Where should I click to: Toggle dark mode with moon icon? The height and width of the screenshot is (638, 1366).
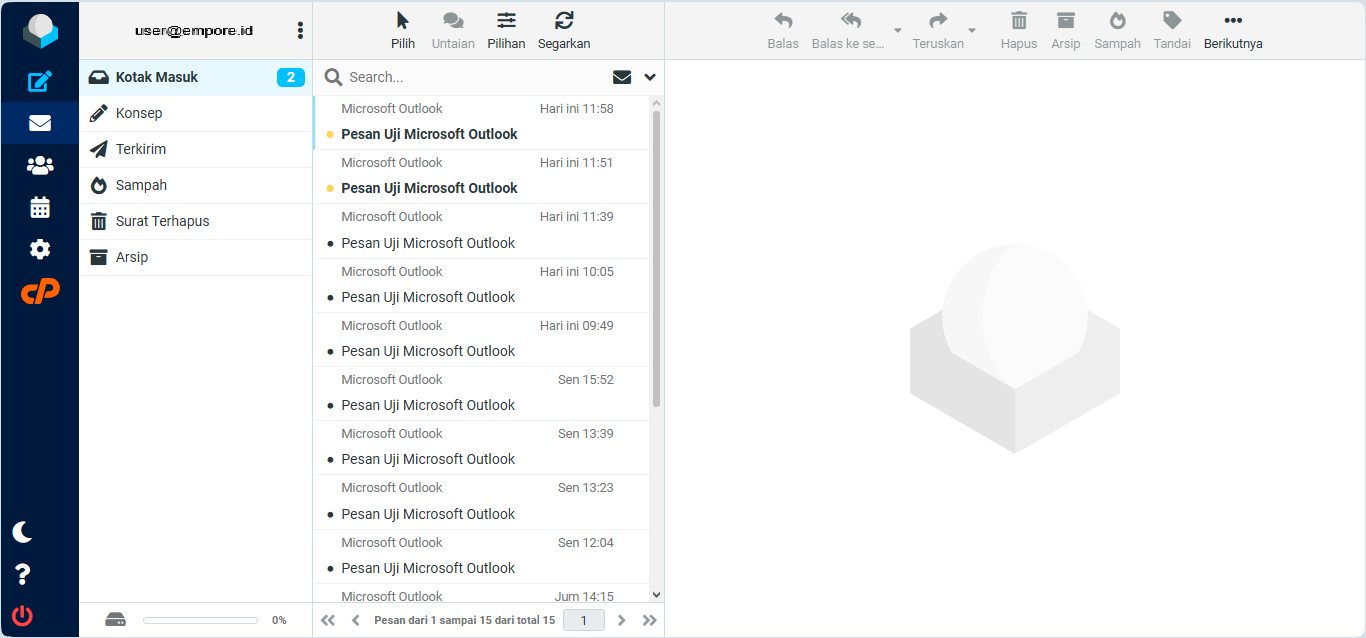[22, 532]
